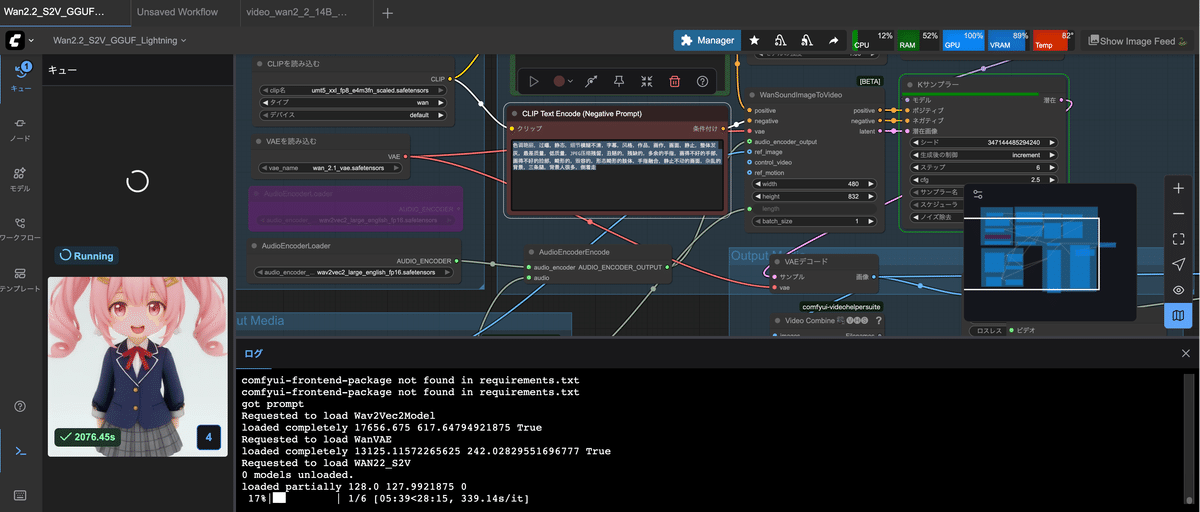Screen dimensions: 1200x512
Task: Collapse the AudioEncoderEncode node dot
Action: click(x=530, y=252)
